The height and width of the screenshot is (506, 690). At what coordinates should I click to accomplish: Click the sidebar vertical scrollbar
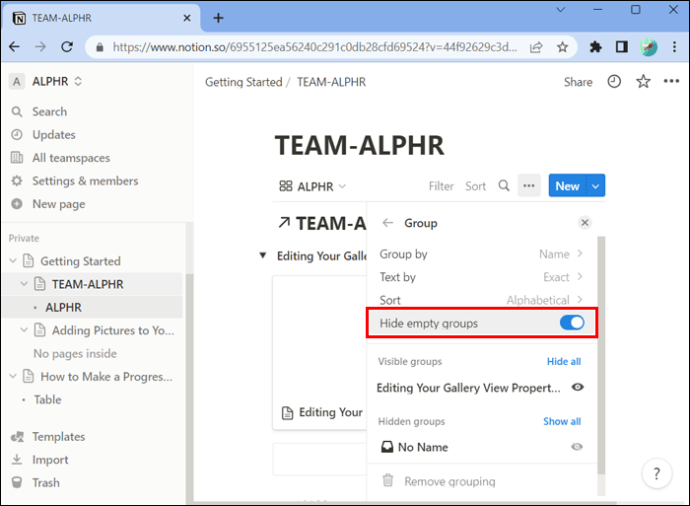(189, 387)
